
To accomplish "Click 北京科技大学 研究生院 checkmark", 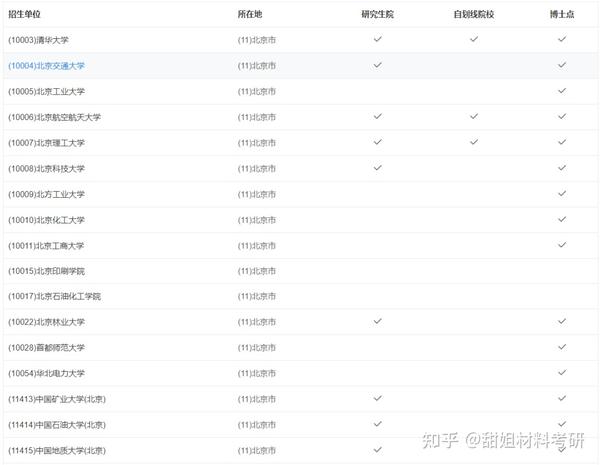I will click(x=378, y=168).
